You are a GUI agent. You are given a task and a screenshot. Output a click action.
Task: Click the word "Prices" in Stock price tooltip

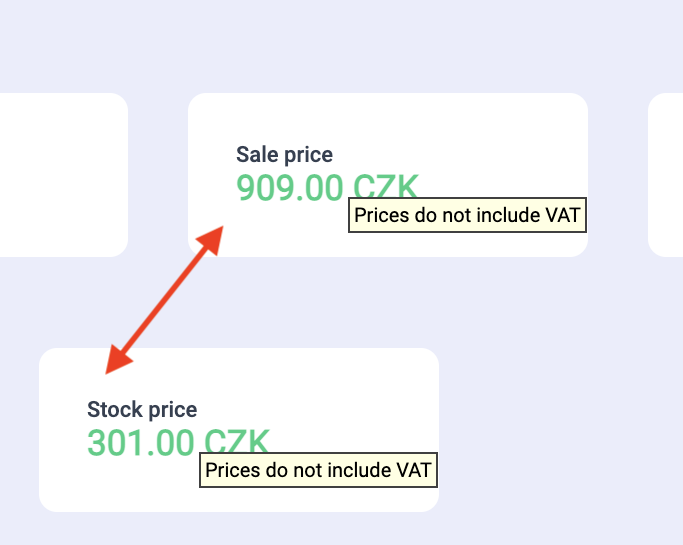point(230,470)
